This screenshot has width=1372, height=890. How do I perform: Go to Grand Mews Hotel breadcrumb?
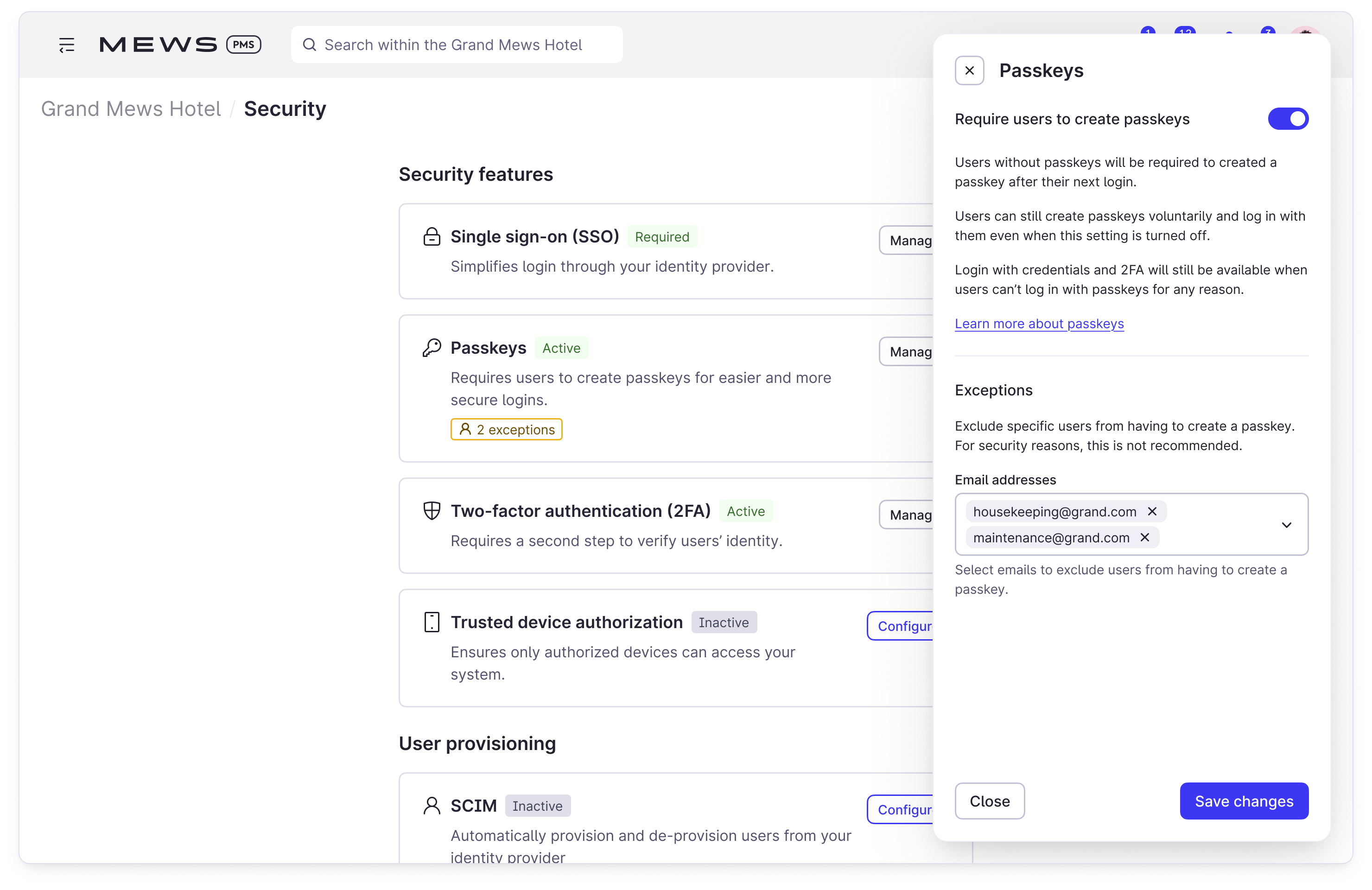(x=131, y=109)
